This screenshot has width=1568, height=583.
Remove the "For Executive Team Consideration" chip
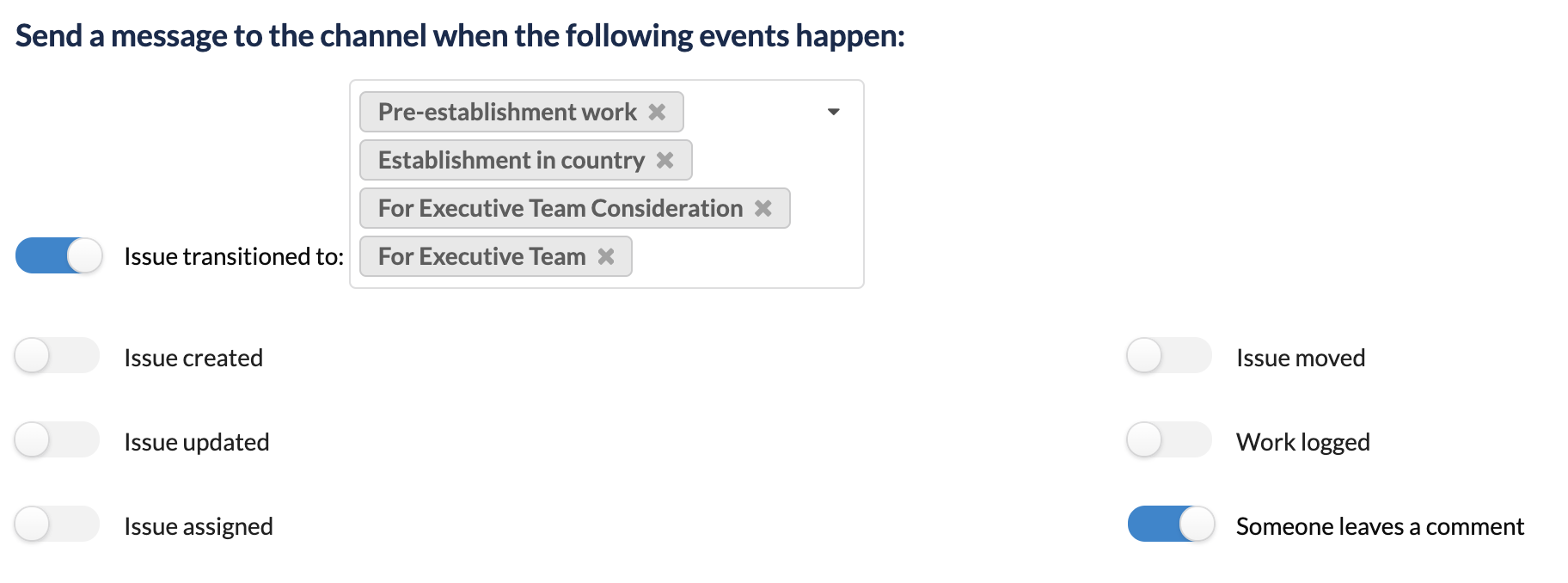[x=764, y=207]
